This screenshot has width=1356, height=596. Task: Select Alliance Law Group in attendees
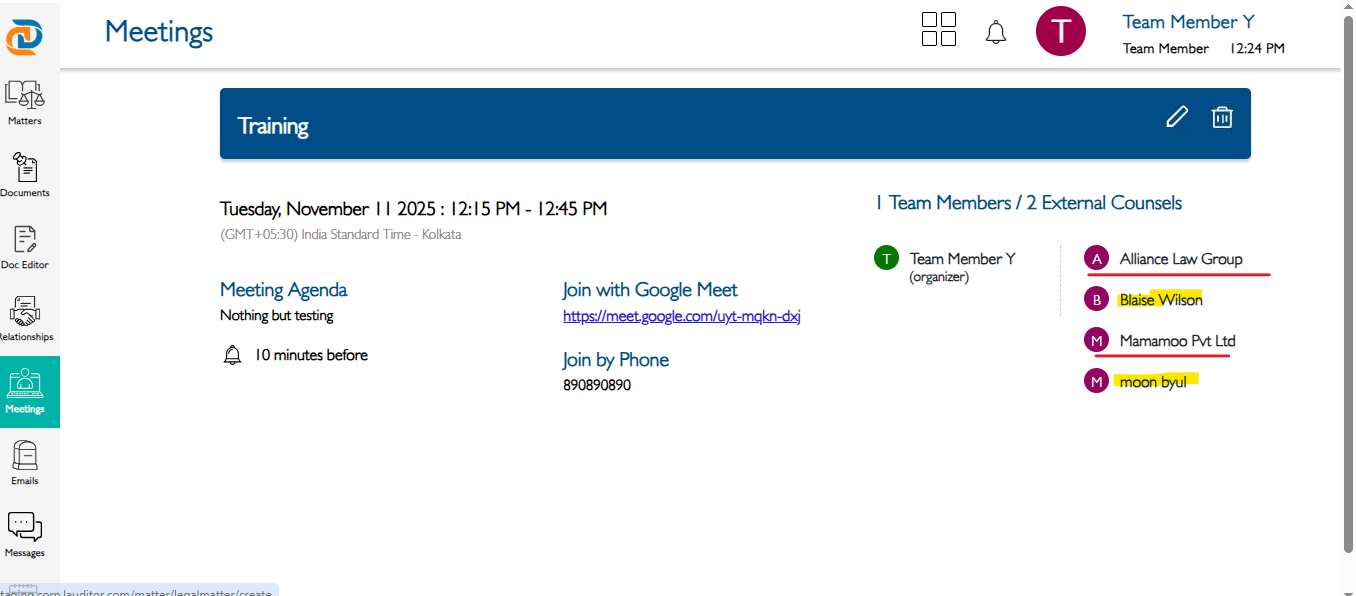point(1180,259)
